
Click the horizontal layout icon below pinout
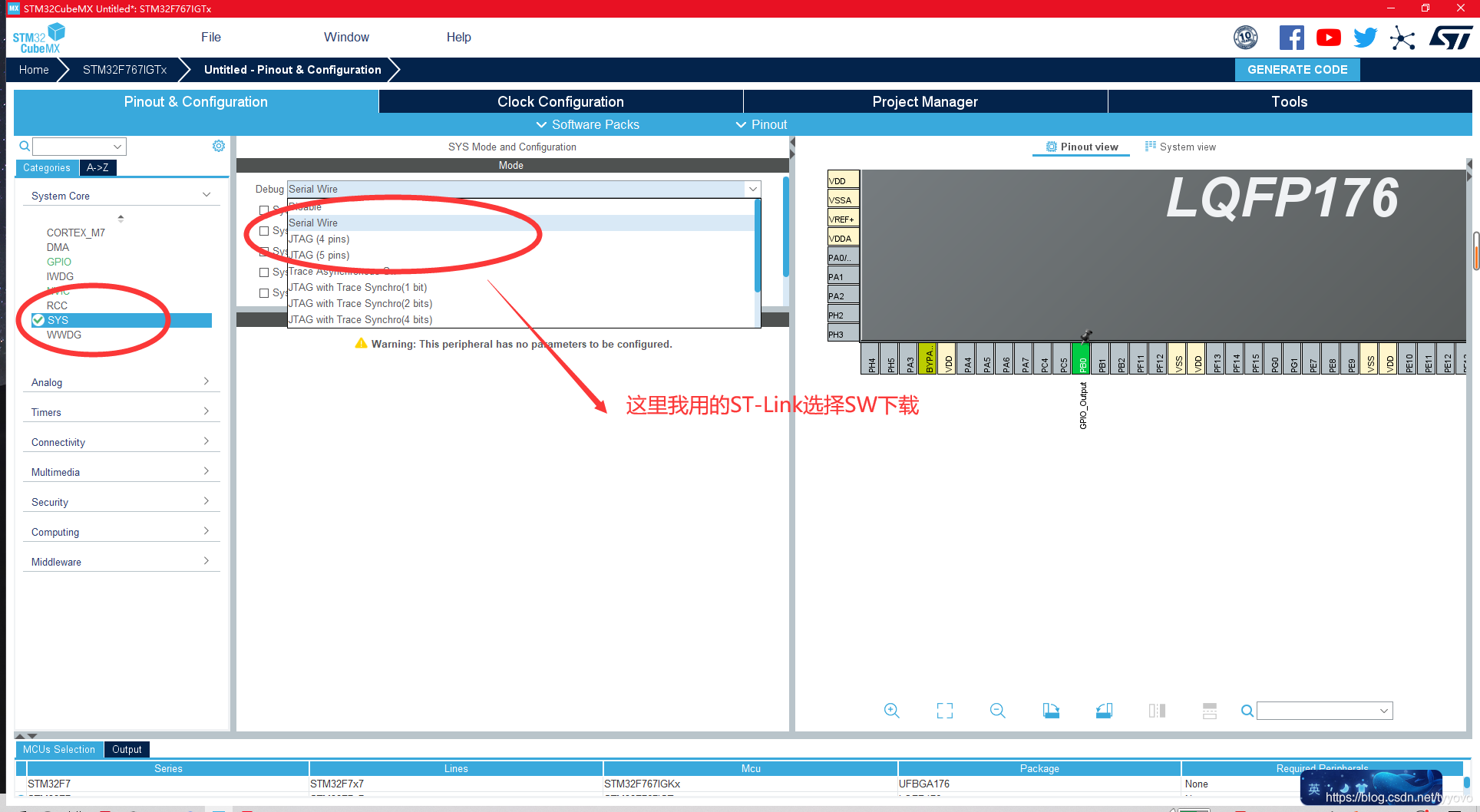pos(1210,711)
